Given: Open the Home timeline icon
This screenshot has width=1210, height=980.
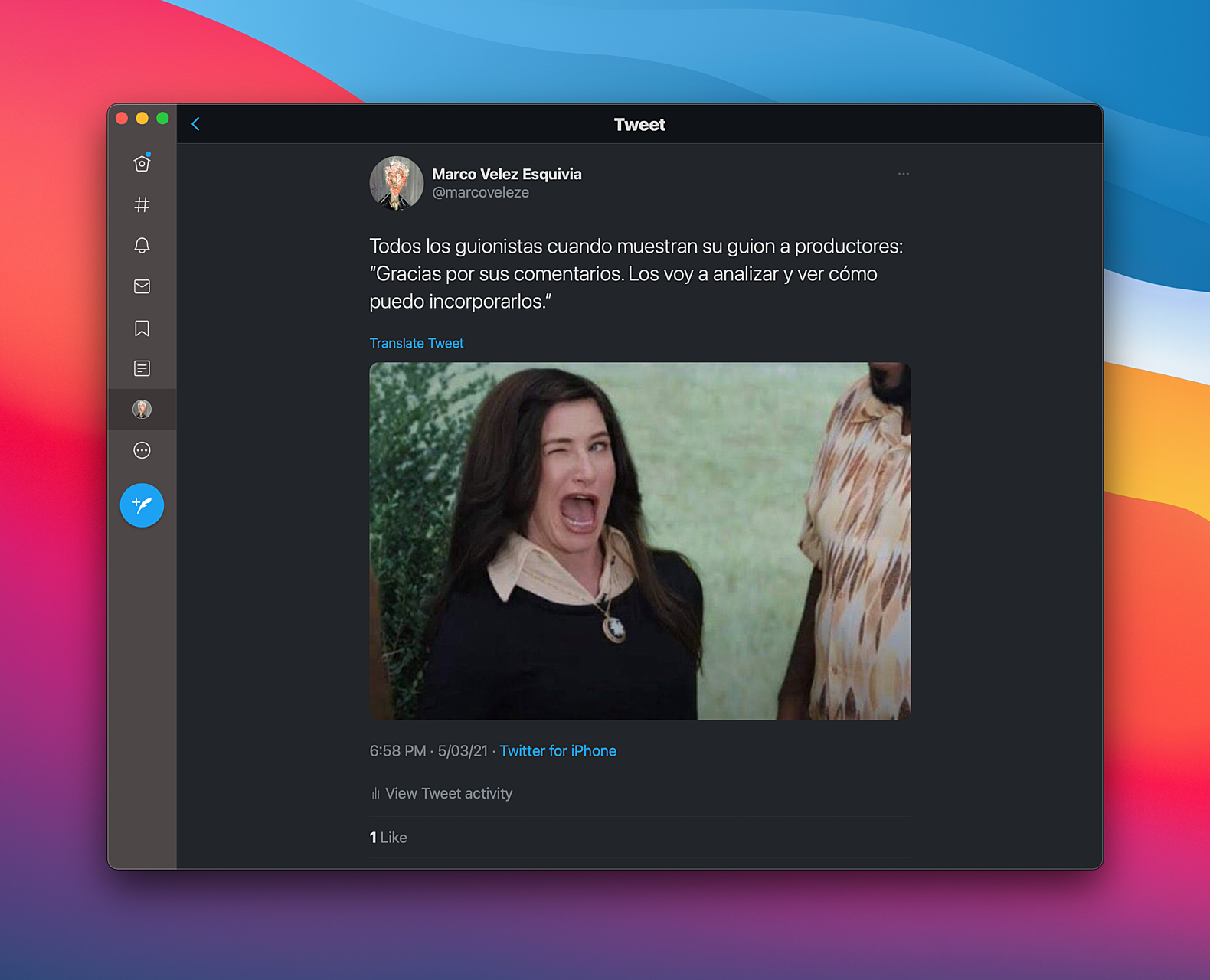Looking at the screenshot, I should pos(142,163).
